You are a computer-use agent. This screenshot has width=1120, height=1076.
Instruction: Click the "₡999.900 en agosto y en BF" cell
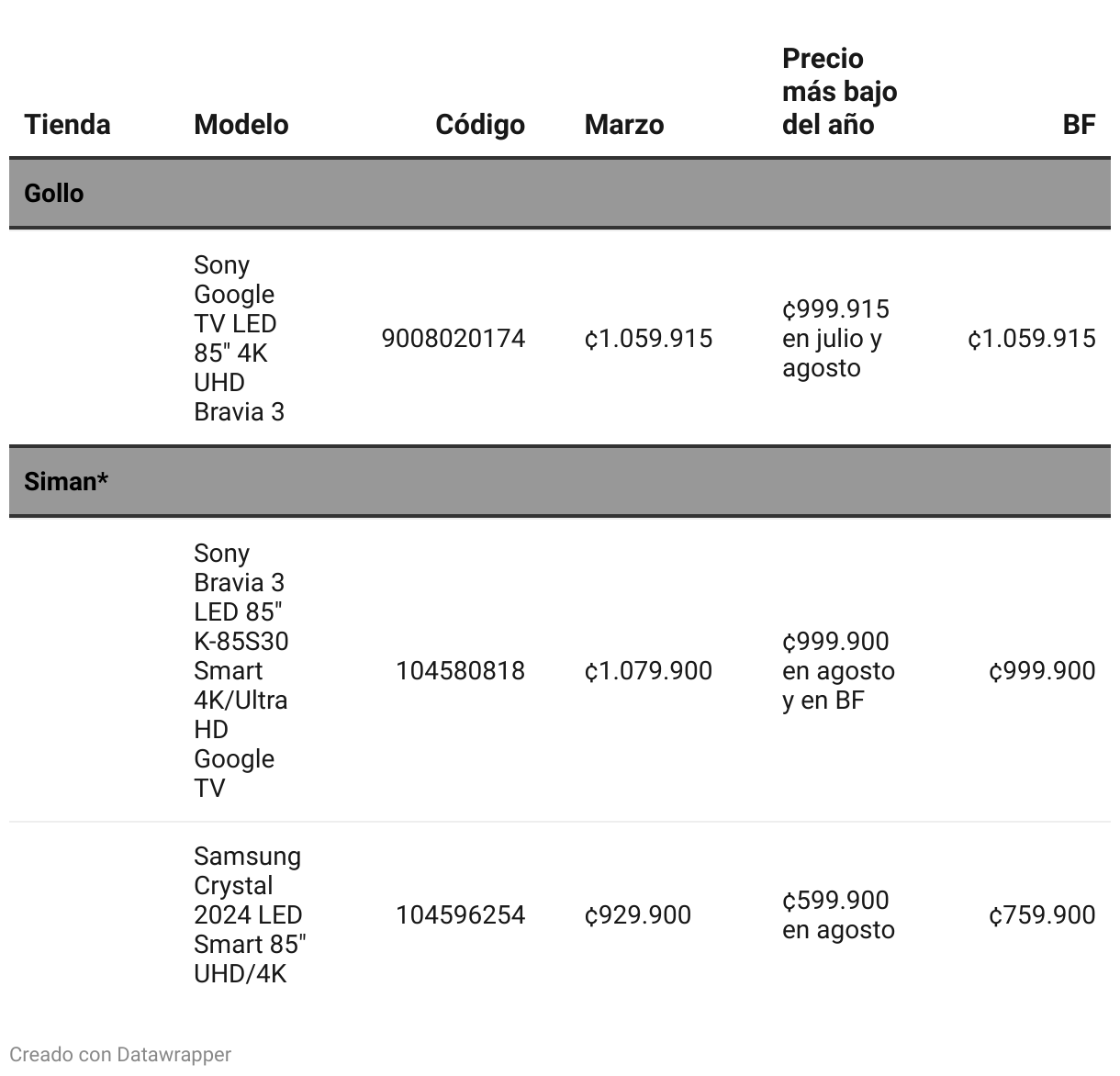[x=838, y=670]
